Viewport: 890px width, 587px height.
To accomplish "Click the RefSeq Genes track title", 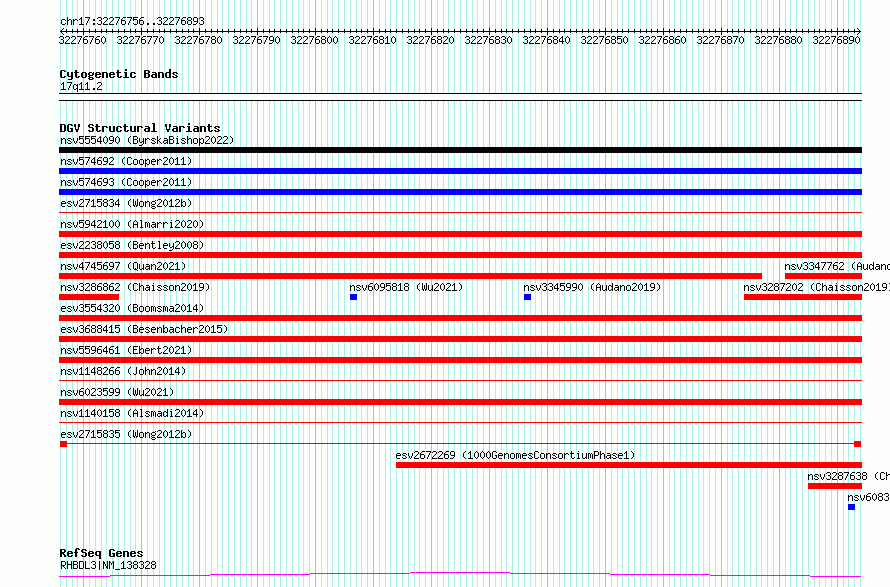I will [101, 554].
